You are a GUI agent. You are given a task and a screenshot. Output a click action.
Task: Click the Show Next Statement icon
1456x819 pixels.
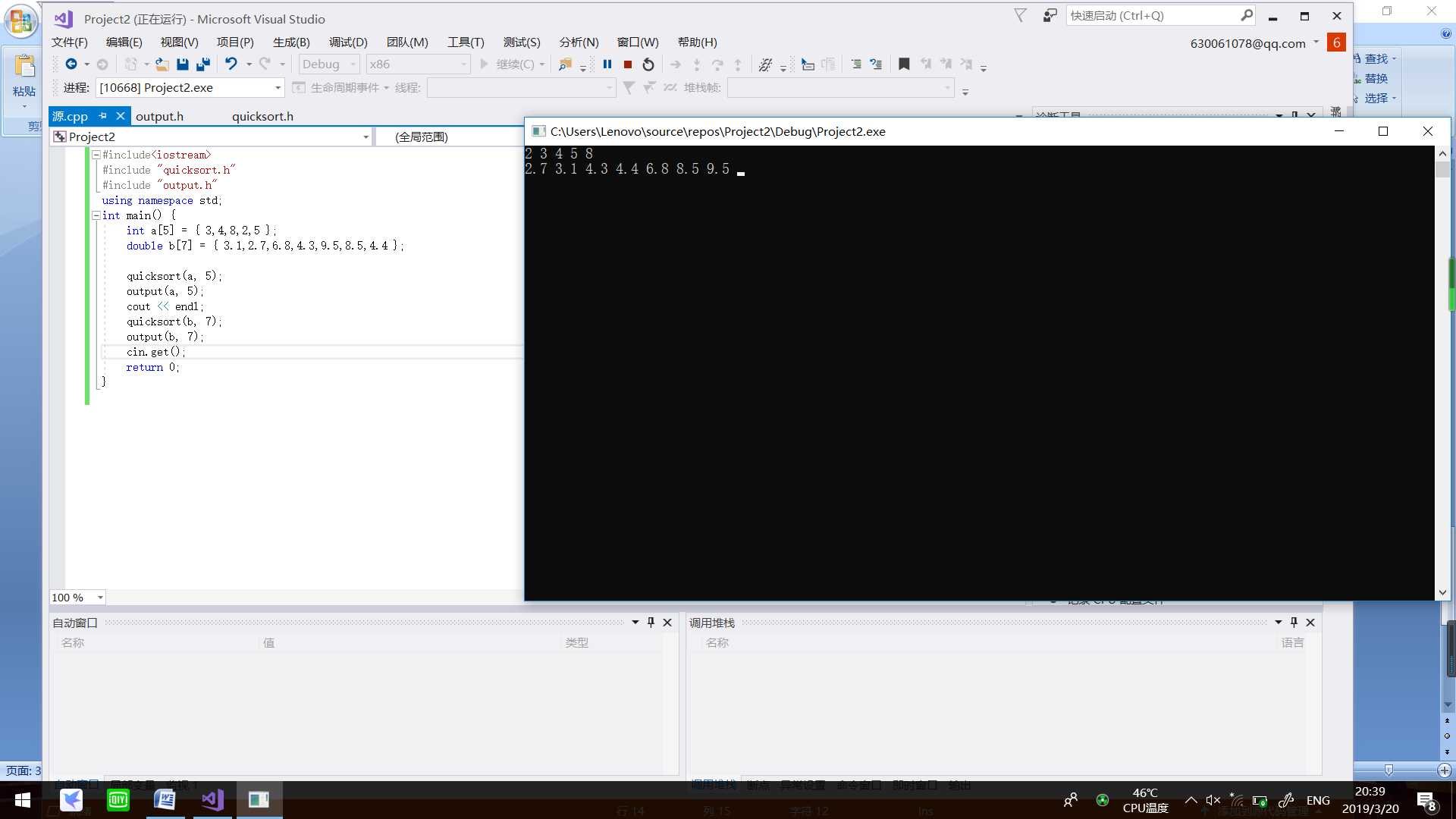(x=676, y=64)
